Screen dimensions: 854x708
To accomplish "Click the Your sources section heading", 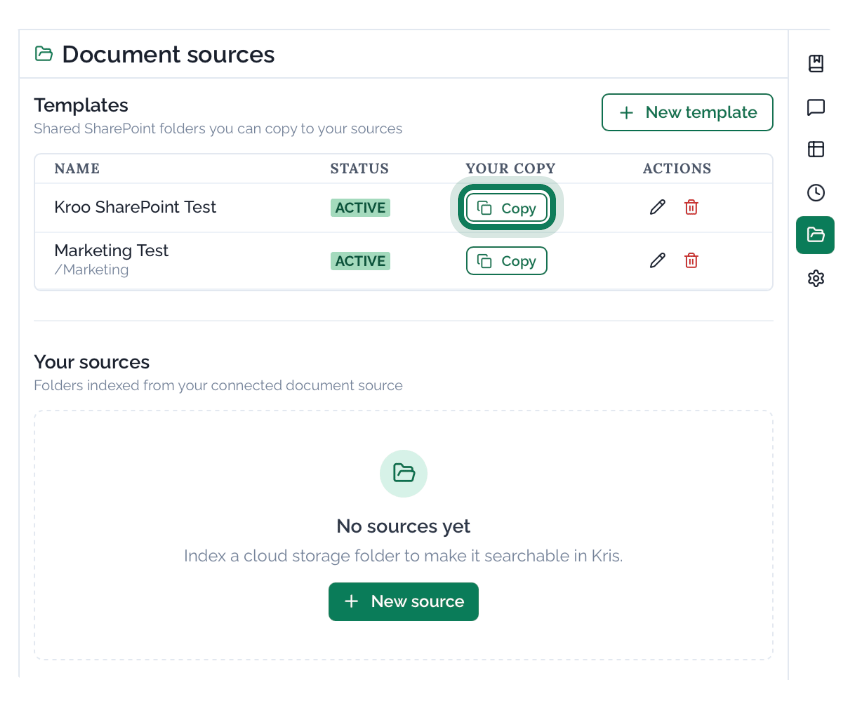I will [x=92, y=362].
